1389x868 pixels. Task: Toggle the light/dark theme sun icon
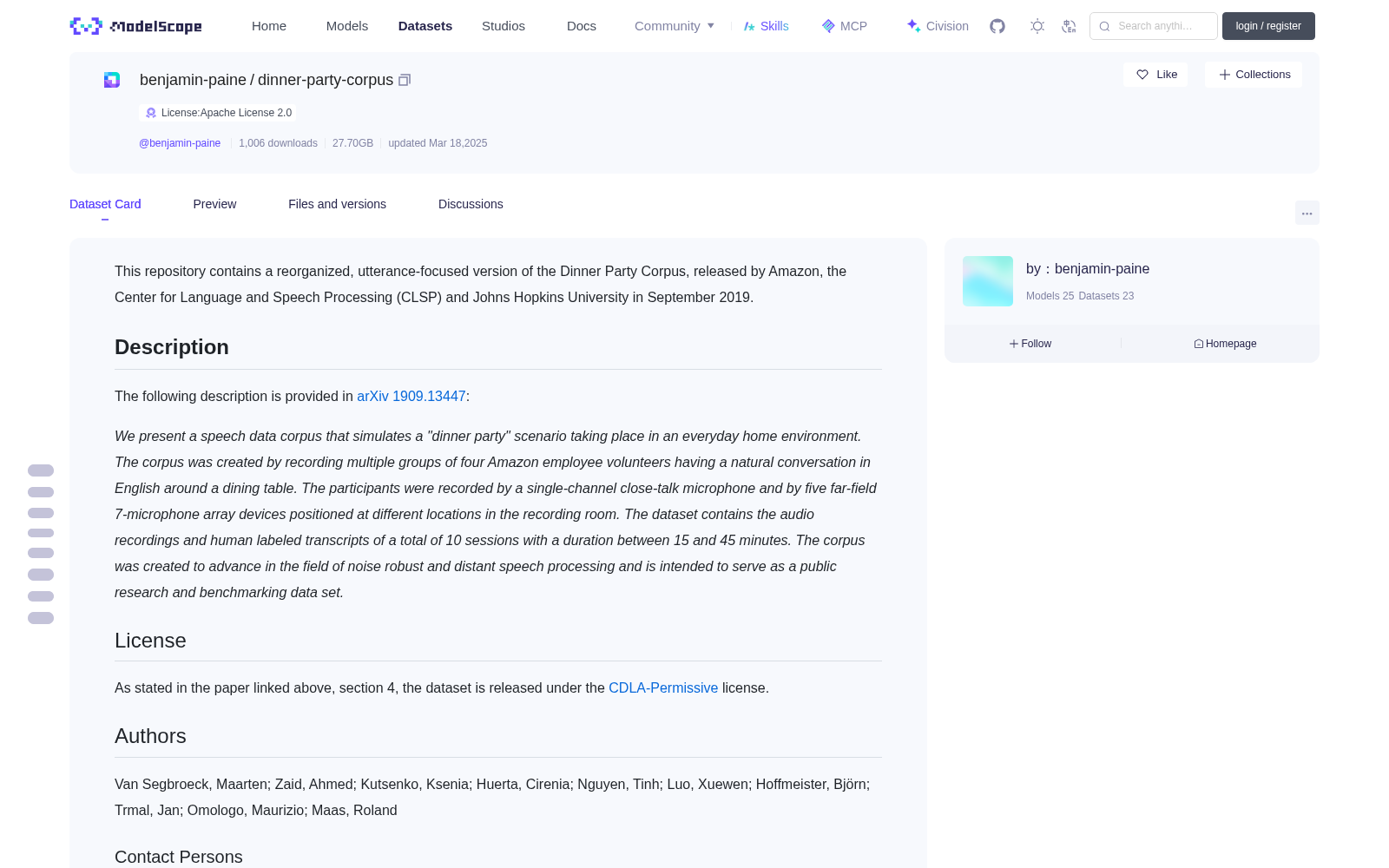click(x=1037, y=26)
